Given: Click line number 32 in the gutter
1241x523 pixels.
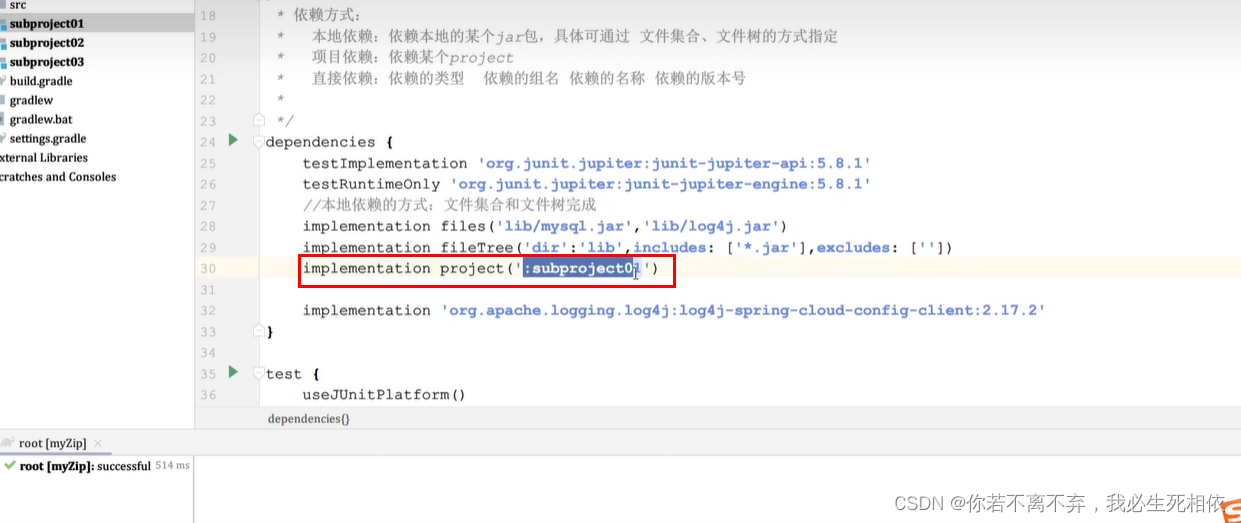Looking at the screenshot, I should pyautogui.click(x=207, y=310).
